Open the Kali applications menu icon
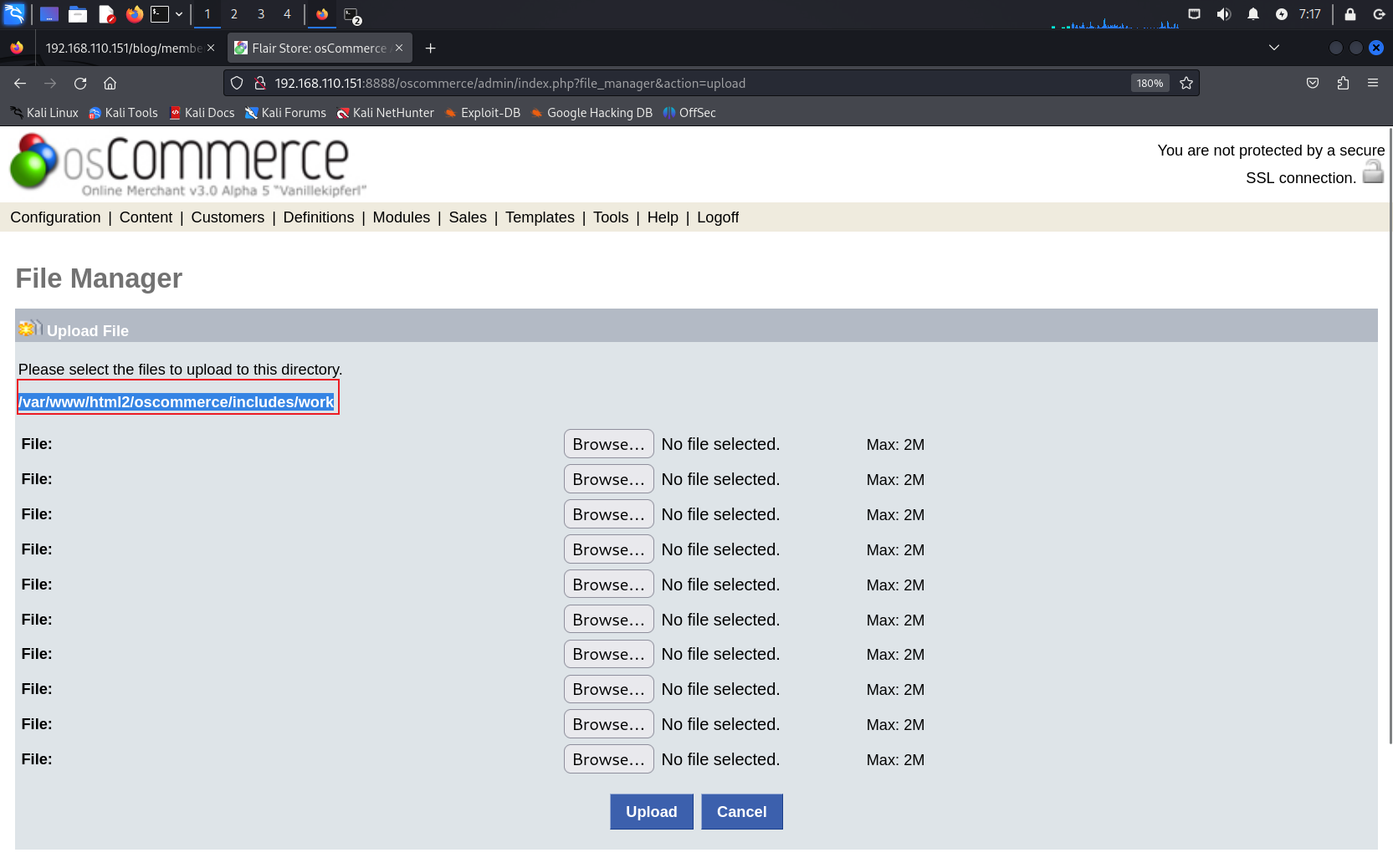The image size is (1393, 868). [x=14, y=14]
